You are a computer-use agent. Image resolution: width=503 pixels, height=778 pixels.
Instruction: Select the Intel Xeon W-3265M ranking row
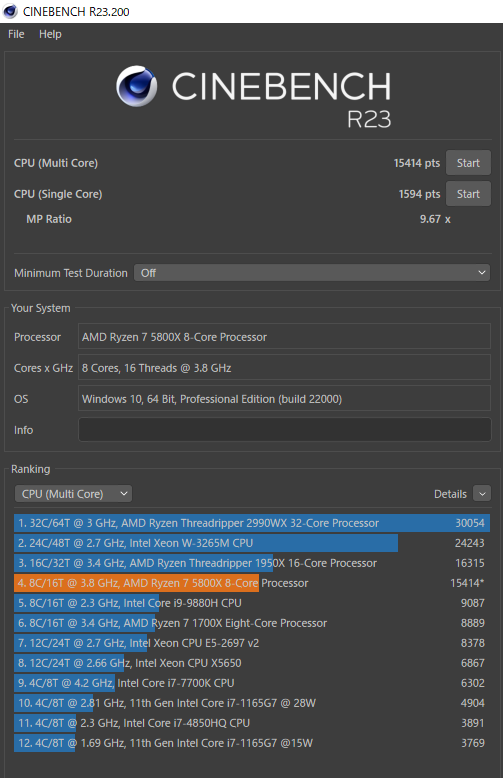252,543
